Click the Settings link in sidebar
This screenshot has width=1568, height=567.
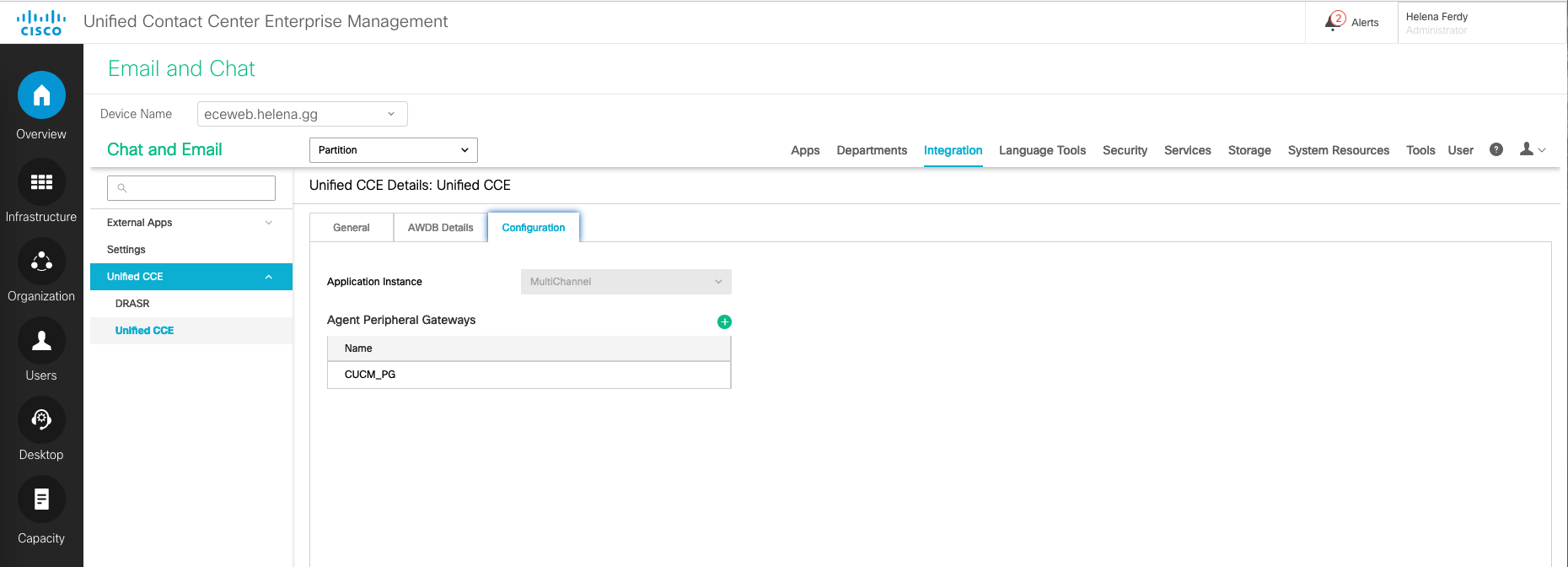click(126, 250)
